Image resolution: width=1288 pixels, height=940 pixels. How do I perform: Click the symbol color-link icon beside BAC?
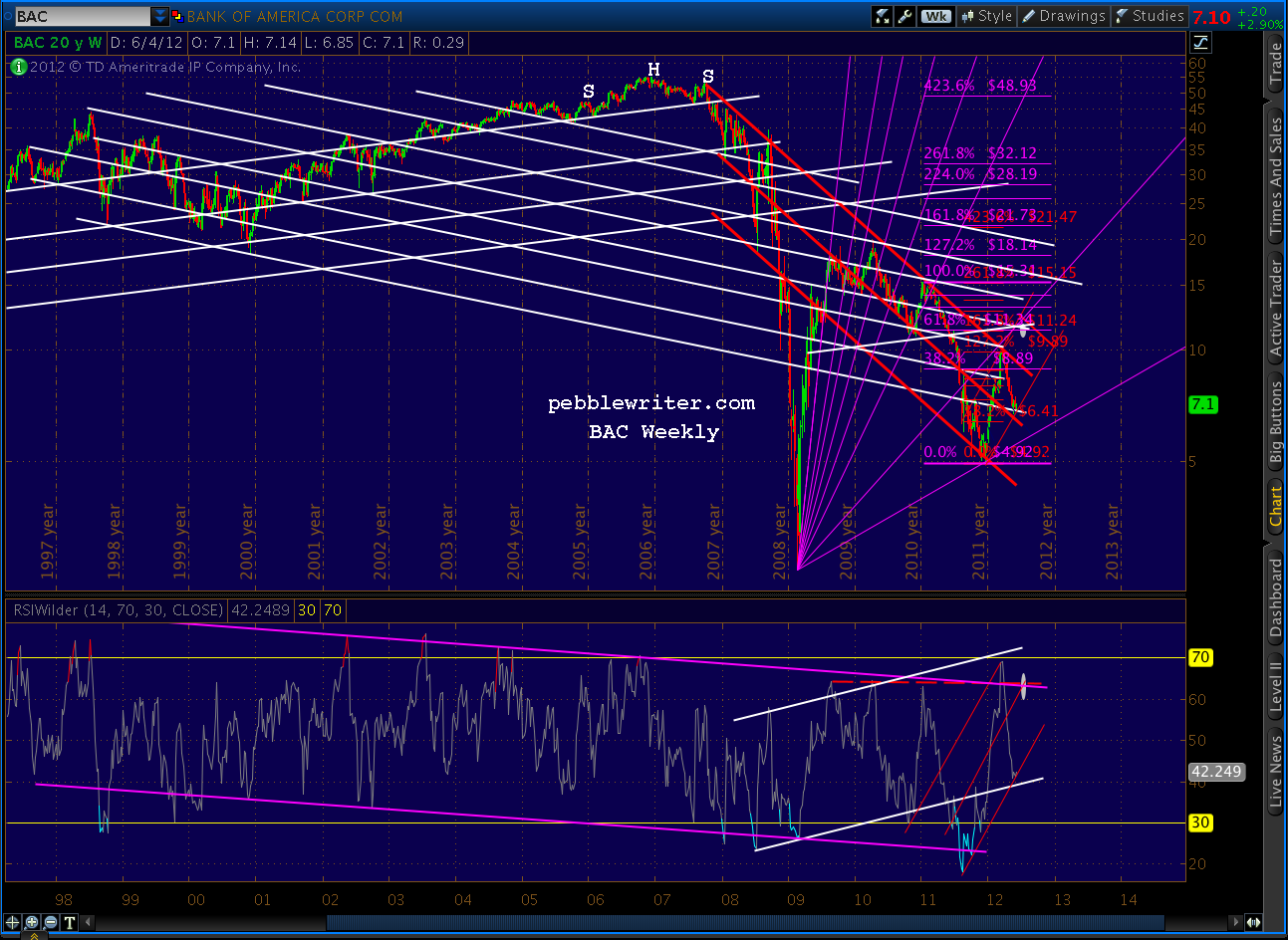coord(177,16)
